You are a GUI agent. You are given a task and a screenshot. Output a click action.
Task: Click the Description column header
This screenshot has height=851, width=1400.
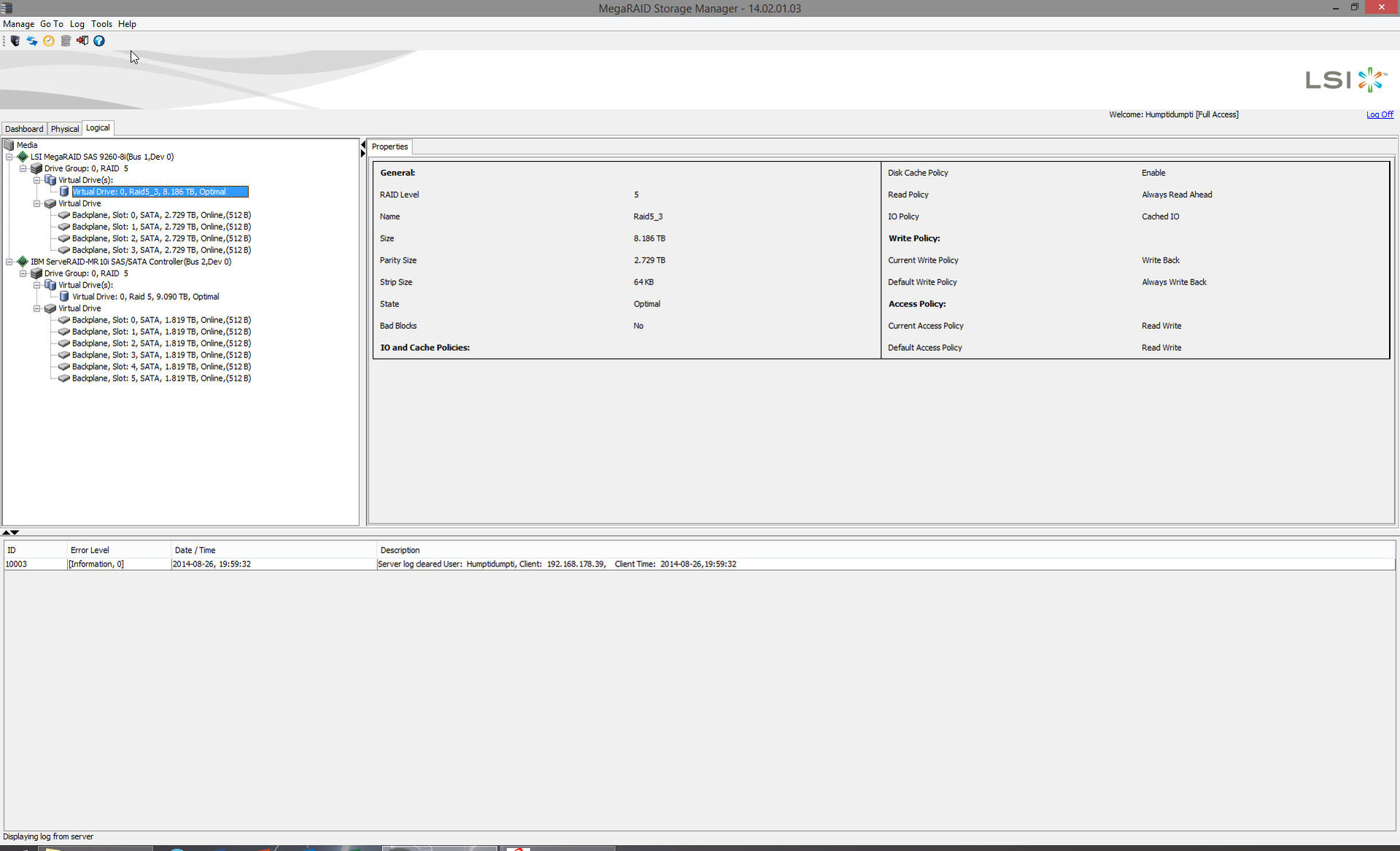click(x=886, y=551)
